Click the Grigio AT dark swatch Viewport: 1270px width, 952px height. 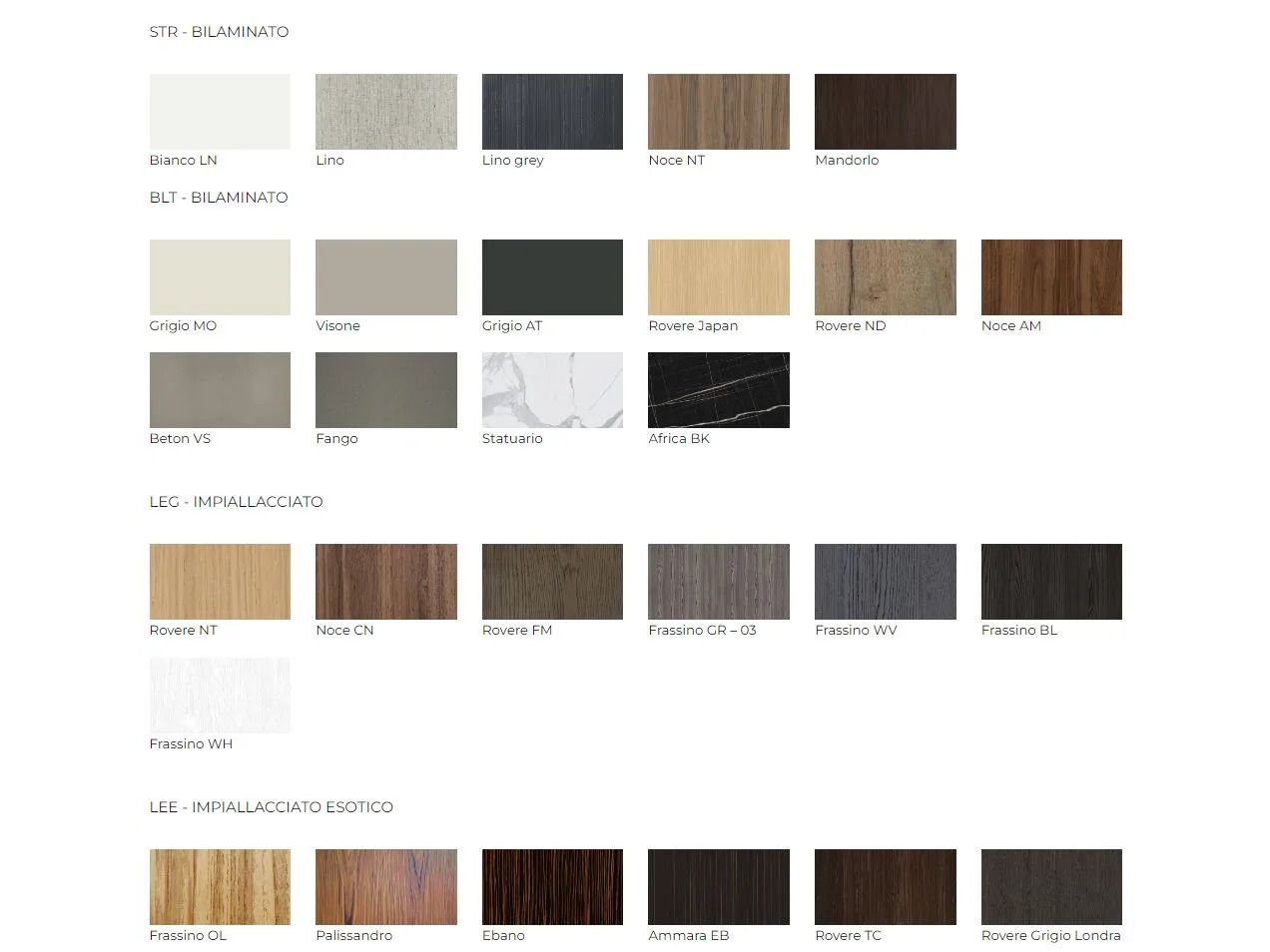tap(552, 277)
